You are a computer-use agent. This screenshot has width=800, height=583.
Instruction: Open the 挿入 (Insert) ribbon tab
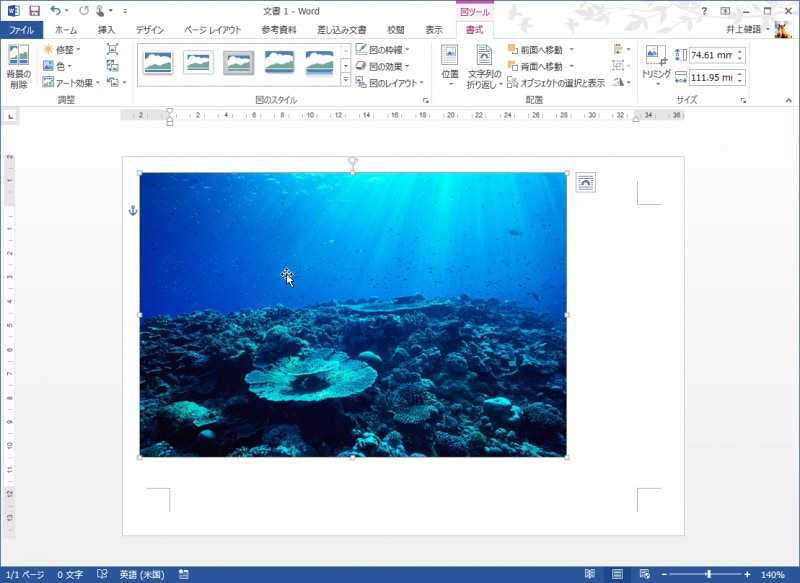click(x=106, y=30)
